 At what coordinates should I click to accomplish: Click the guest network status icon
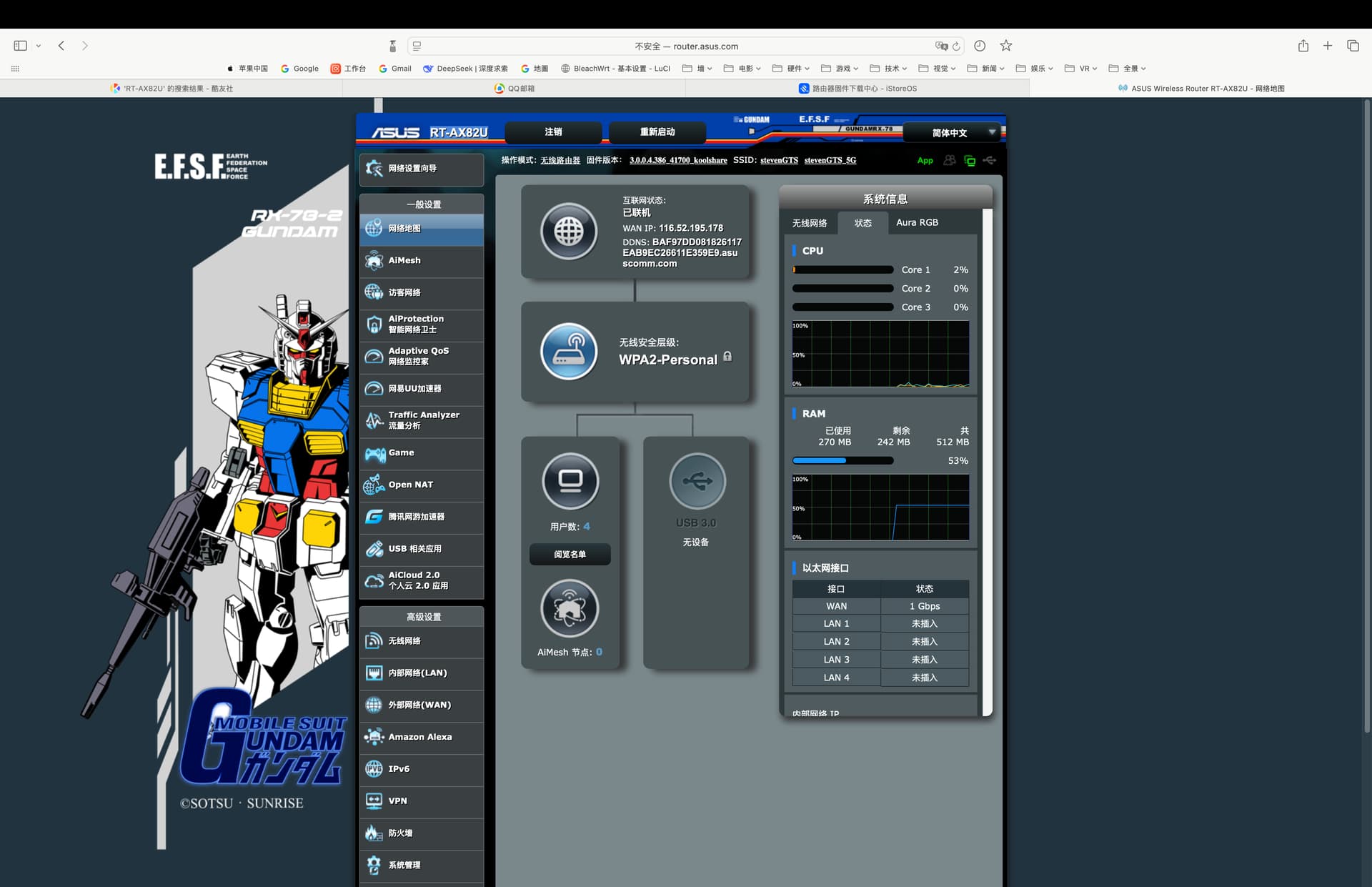pos(949,160)
